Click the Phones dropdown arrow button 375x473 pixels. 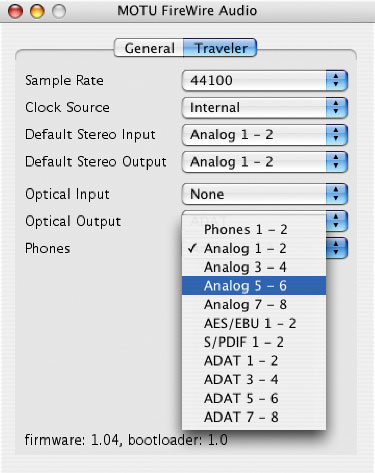[x=337, y=248]
